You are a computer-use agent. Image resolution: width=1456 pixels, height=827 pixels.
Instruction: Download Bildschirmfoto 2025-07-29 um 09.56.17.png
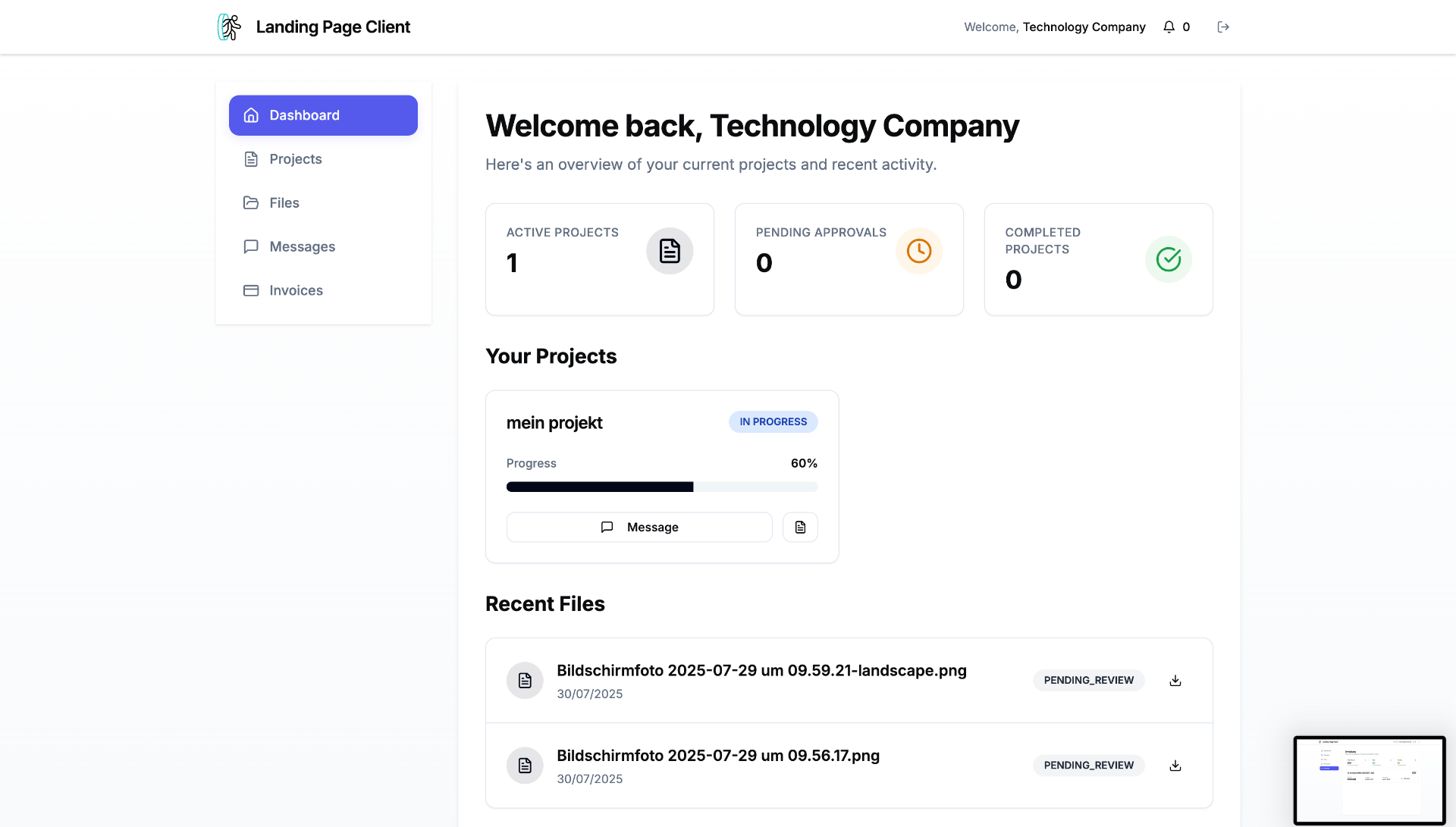point(1175,765)
